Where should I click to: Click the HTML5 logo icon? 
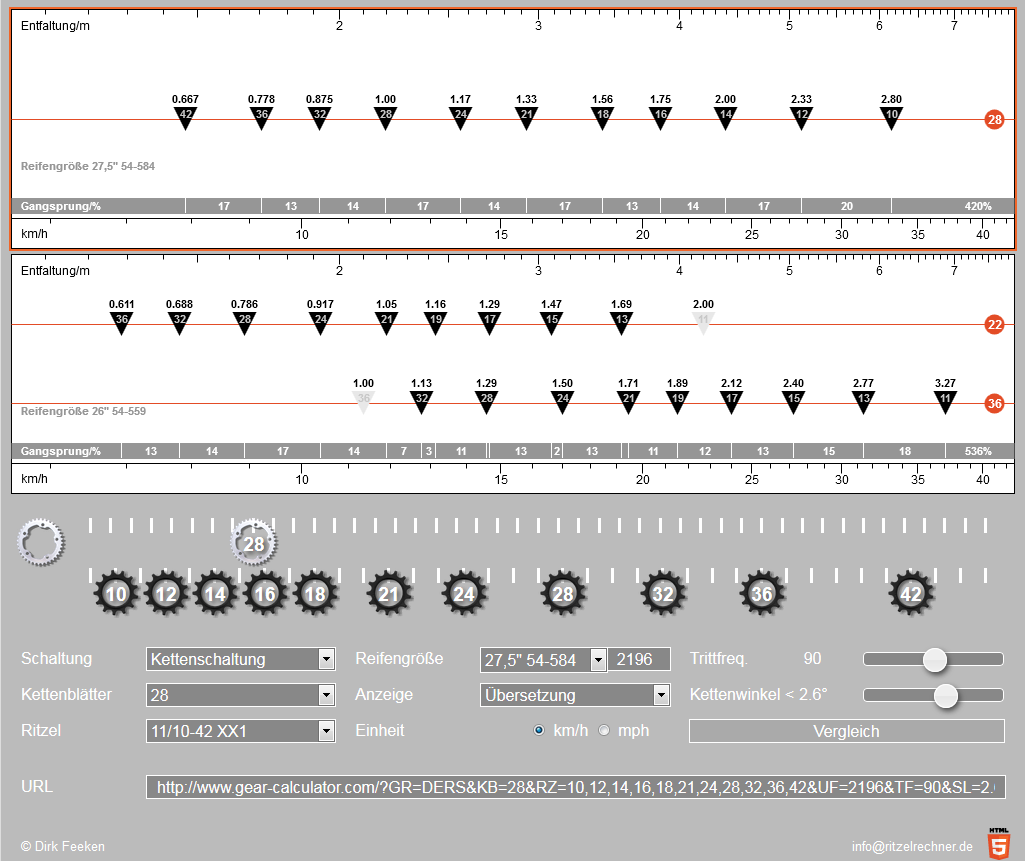998,844
